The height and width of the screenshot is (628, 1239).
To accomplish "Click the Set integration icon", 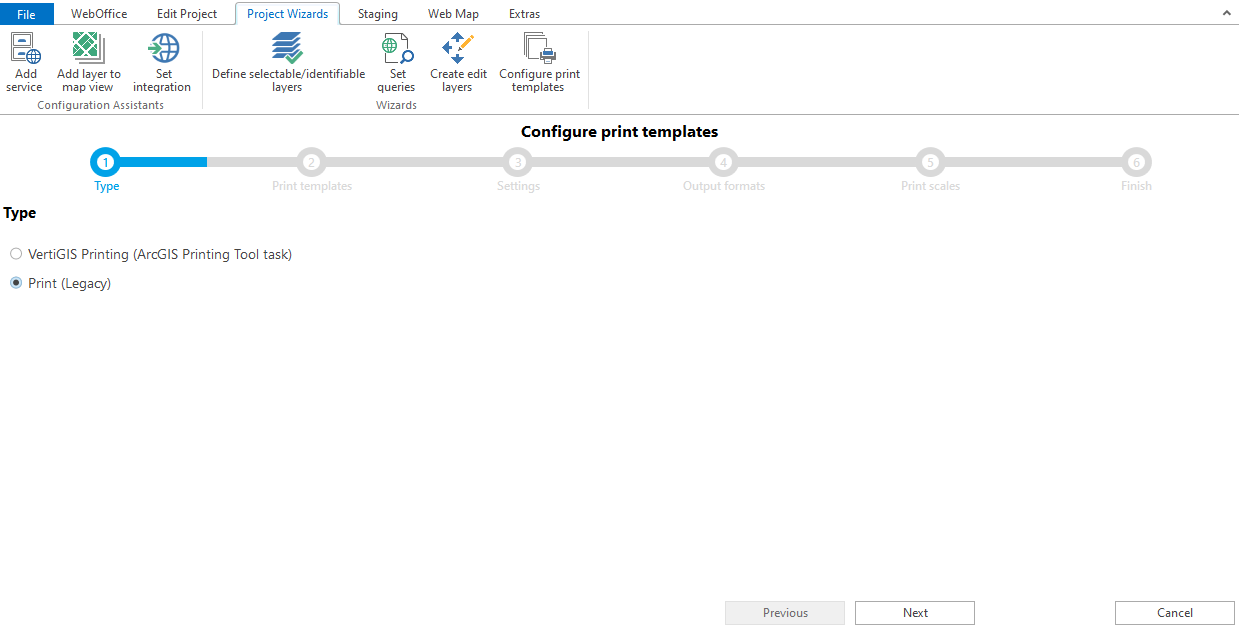I will [162, 49].
